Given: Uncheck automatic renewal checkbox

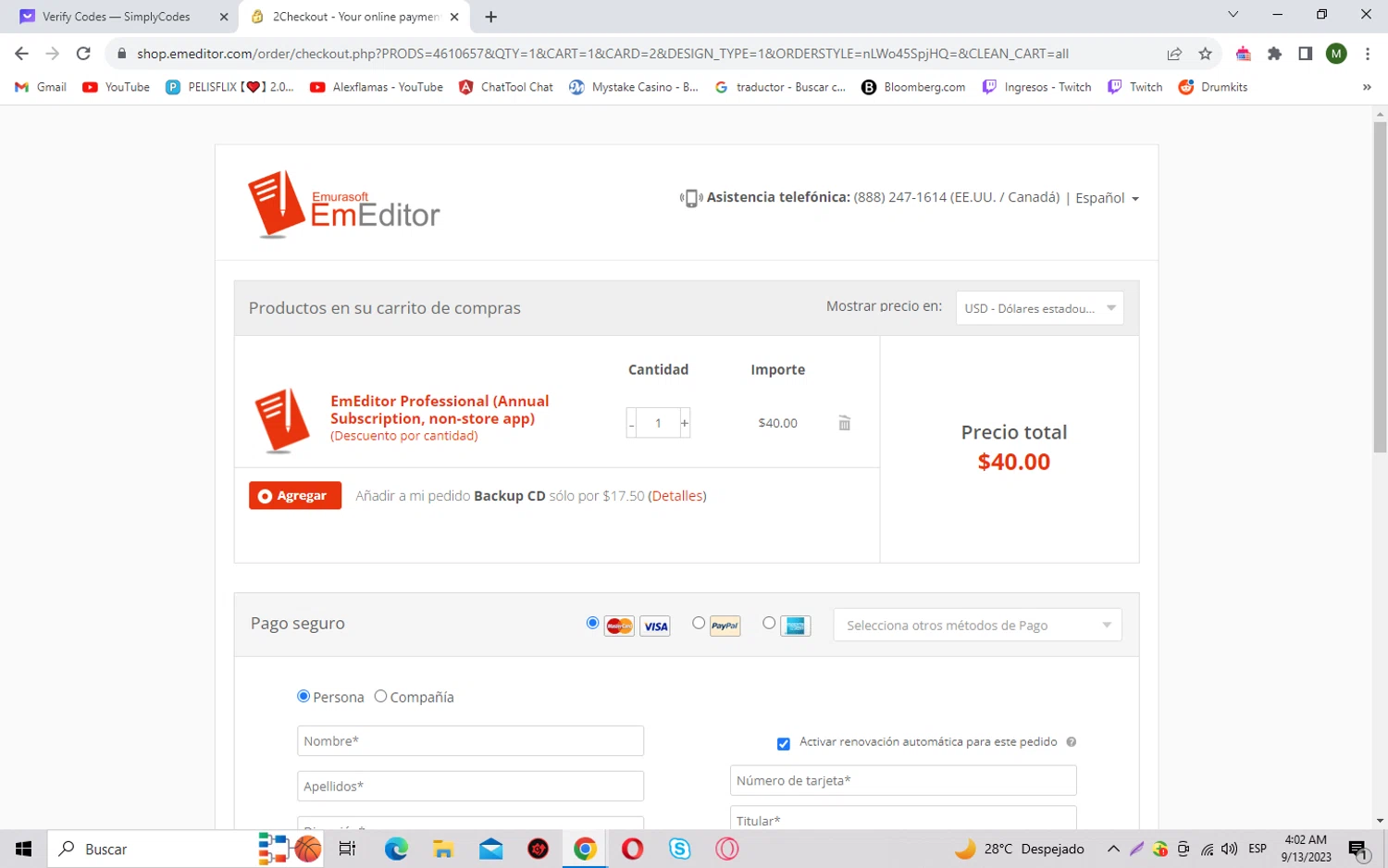Looking at the screenshot, I should (784, 743).
